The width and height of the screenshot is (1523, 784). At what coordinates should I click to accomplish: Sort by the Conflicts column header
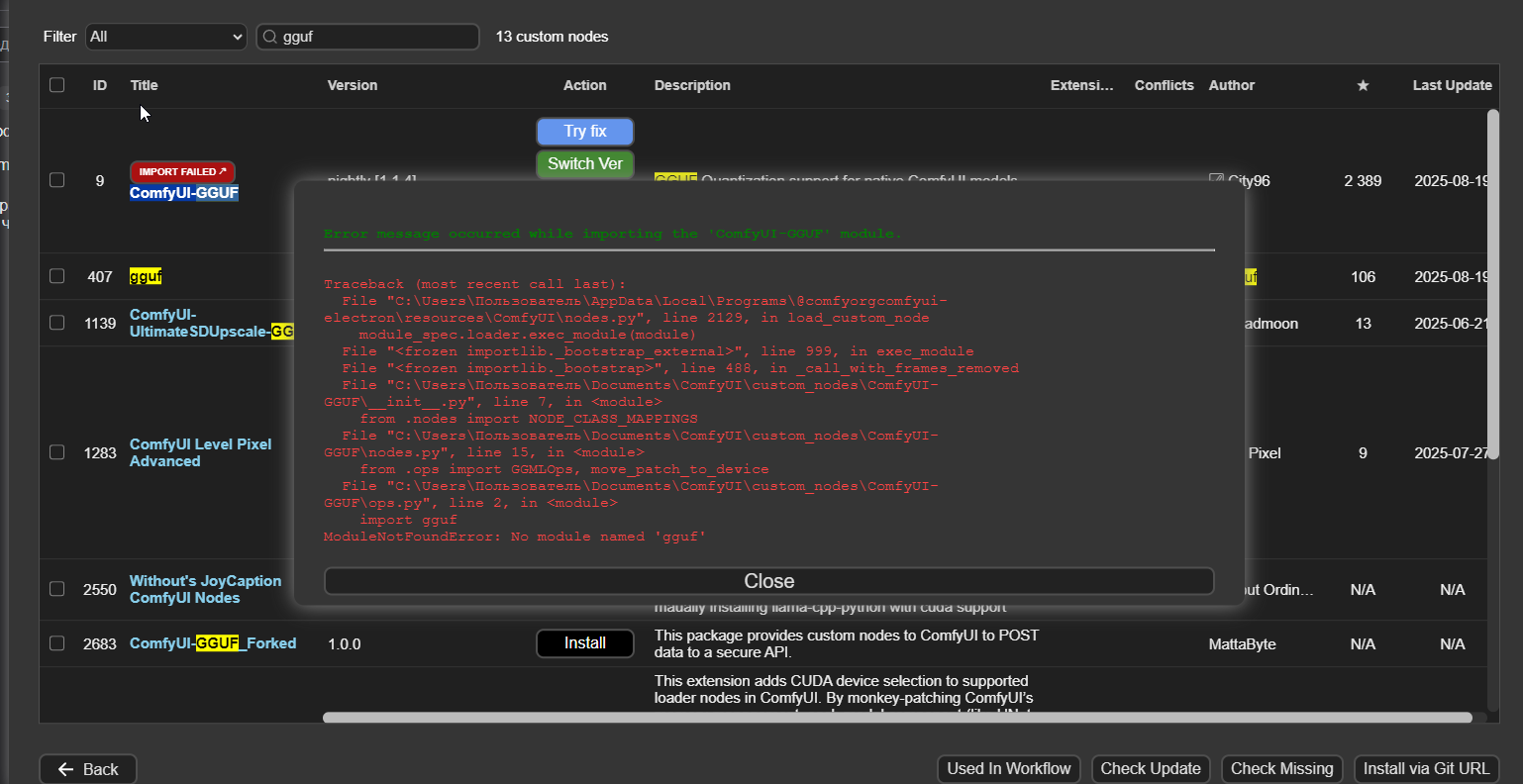(1165, 85)
